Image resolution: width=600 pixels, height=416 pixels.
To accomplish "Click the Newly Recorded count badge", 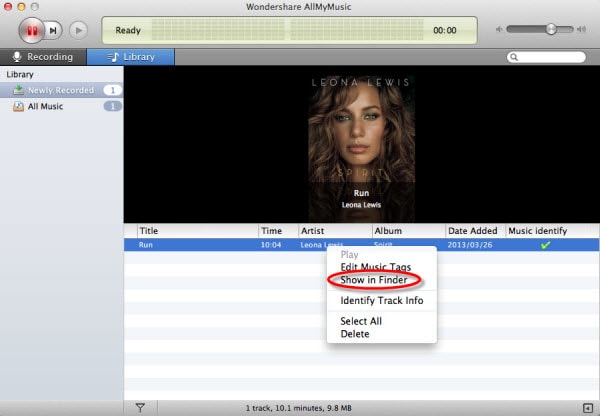I will click(x=112, y=90).
